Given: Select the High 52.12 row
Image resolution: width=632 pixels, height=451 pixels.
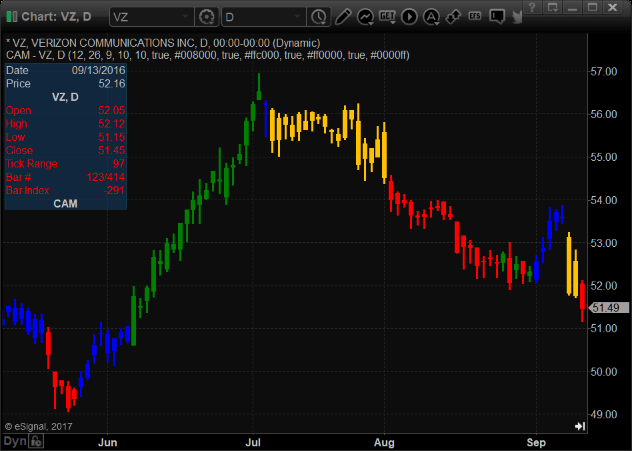Looking at the screenshot, I should [x=66, y=123].
